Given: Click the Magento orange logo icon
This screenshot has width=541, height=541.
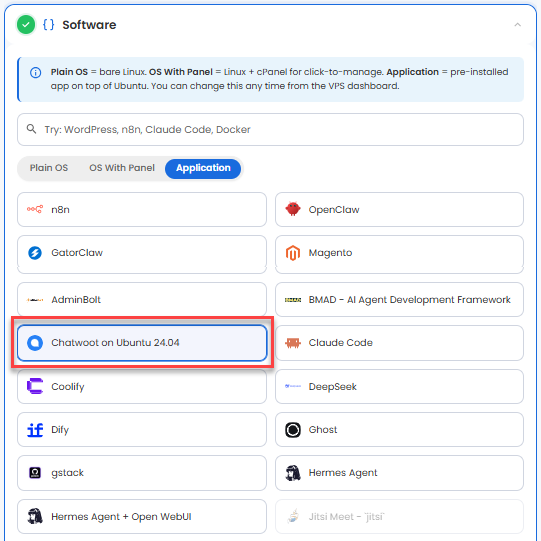Looking at the screenshot, I should click(x=293, y=253).
